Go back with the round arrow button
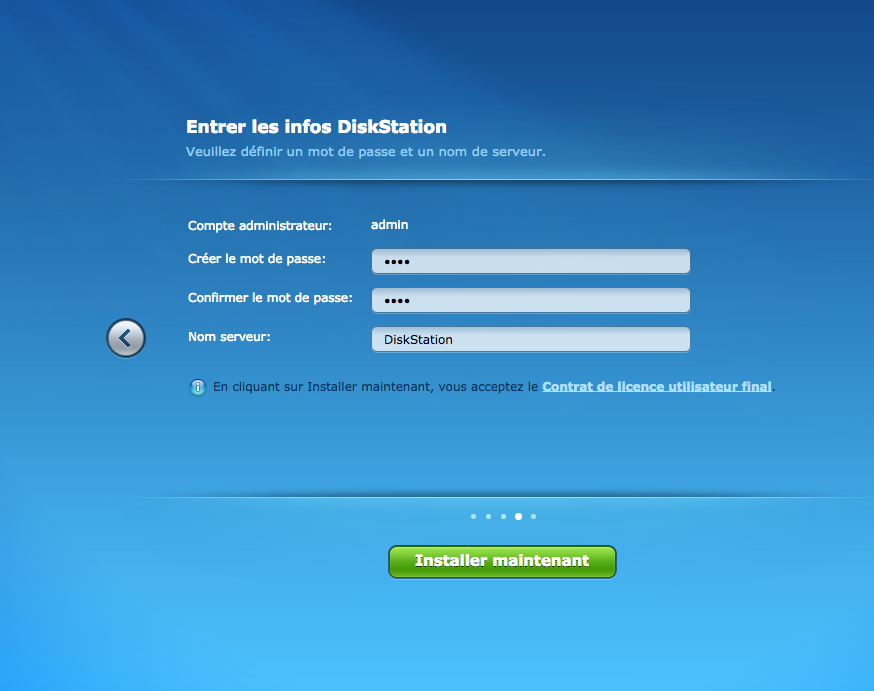This screenshot has width=874, height=691. pyautogui.click(x=126, y=338)
